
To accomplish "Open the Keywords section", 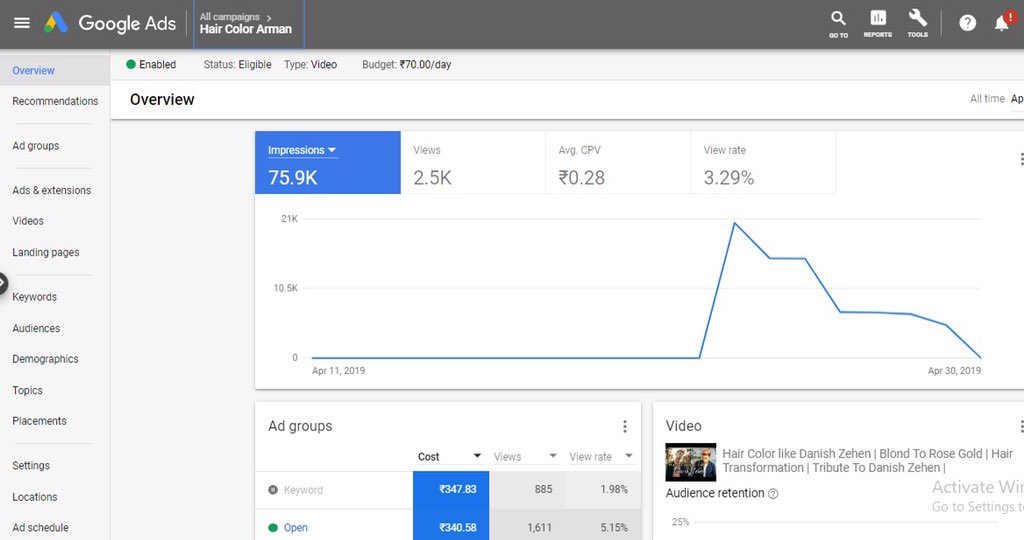I will (35, 297).
